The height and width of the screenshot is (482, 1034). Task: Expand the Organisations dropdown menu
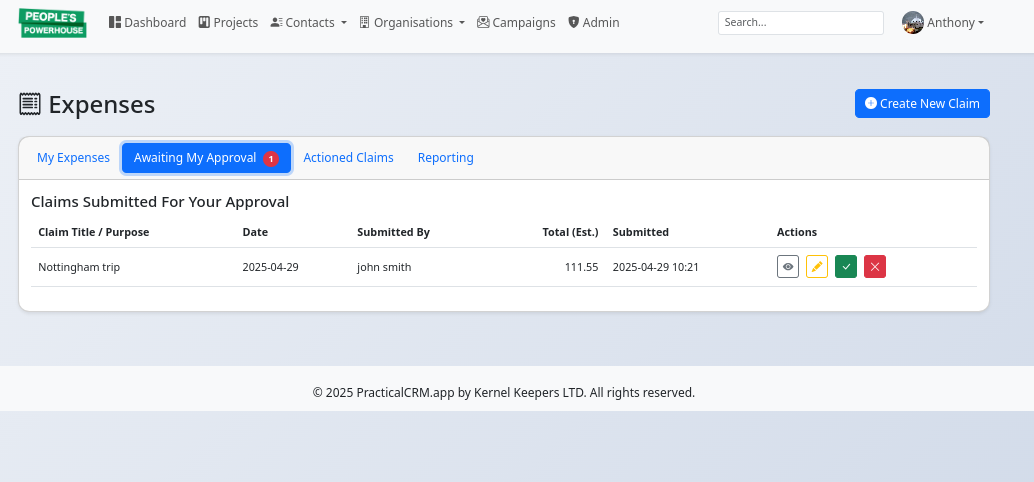(x=412, y=22)
